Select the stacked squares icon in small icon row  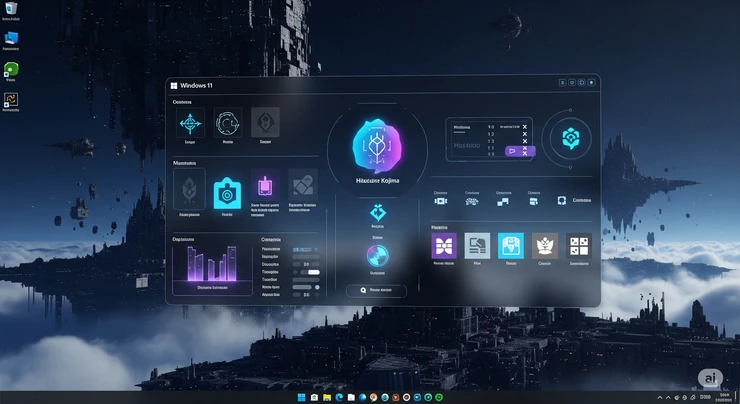click(x=503, y=202)
